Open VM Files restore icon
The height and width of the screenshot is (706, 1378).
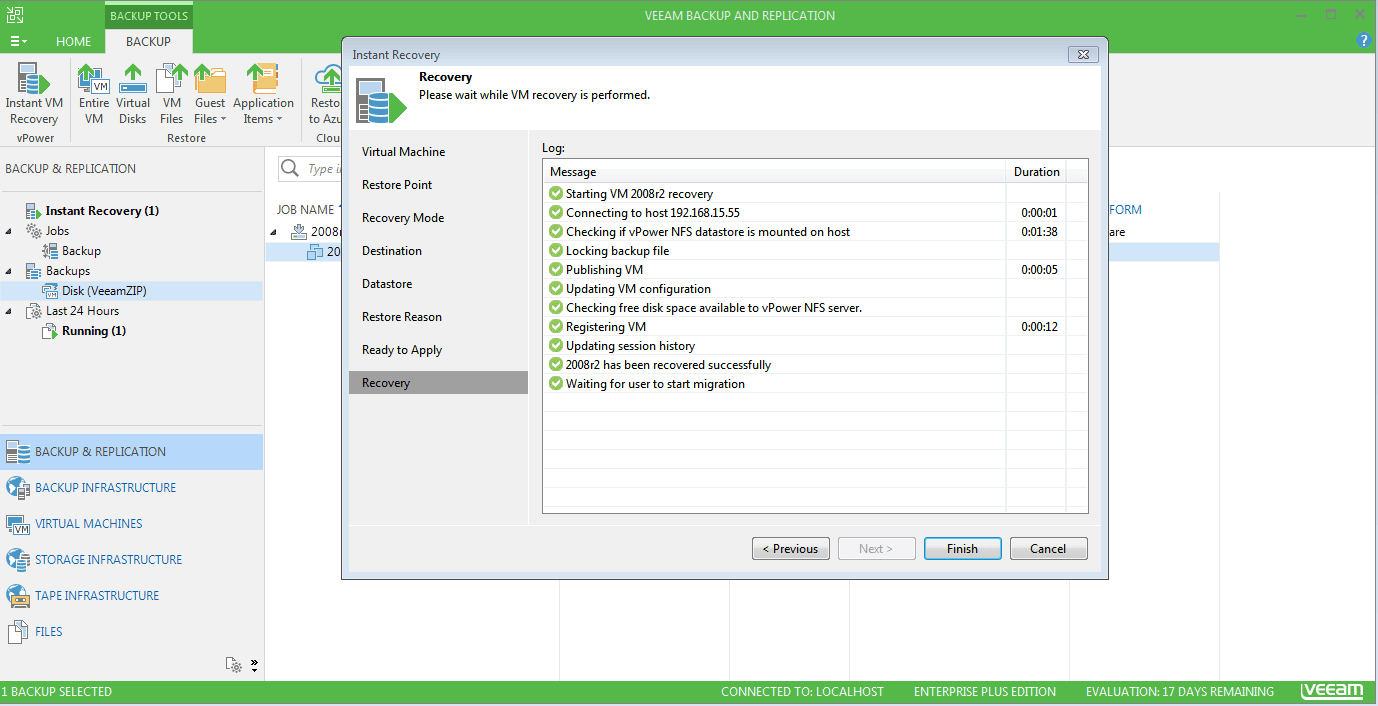[x=172, y=94]
